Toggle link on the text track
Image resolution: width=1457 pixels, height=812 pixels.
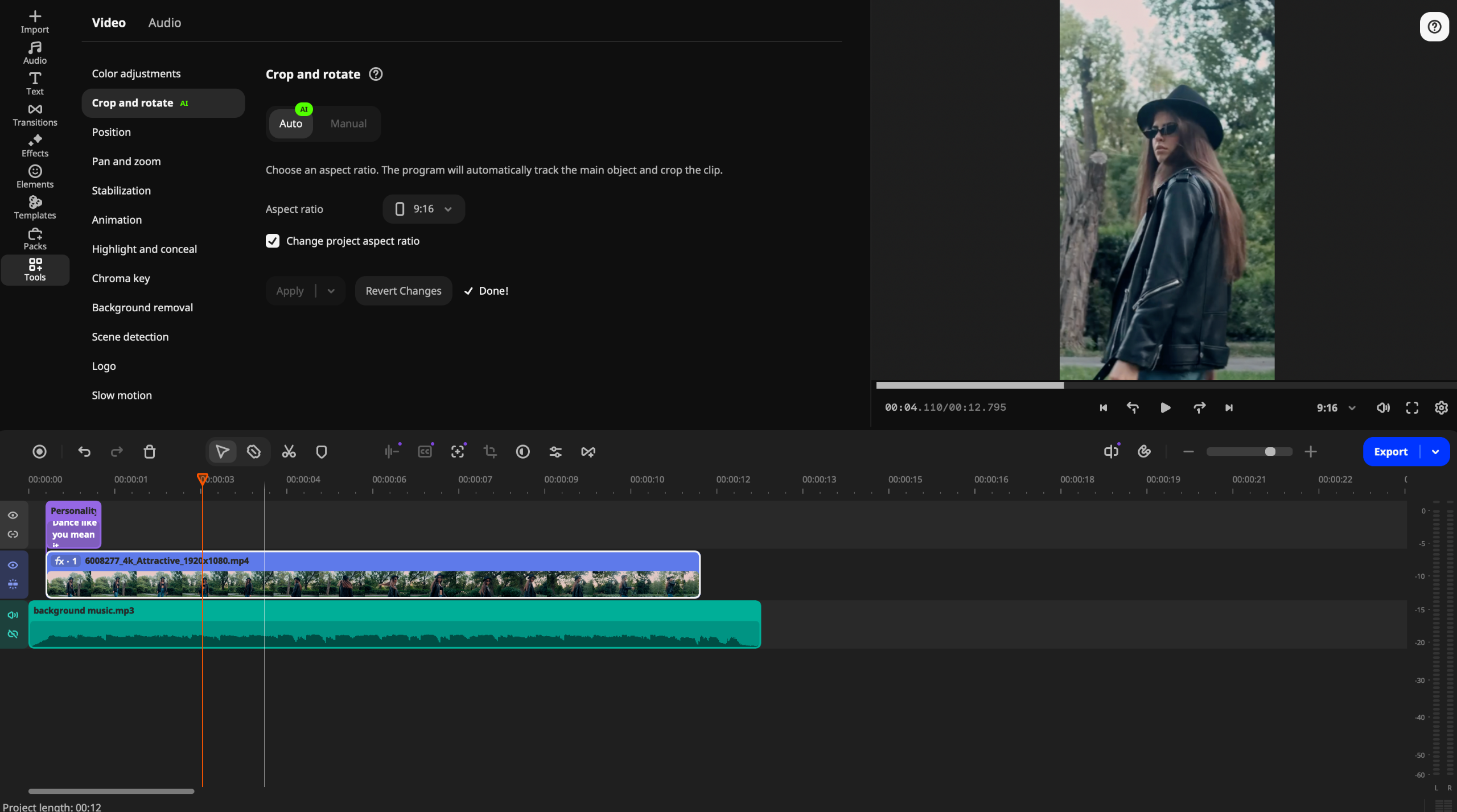(x=13, y=534)
